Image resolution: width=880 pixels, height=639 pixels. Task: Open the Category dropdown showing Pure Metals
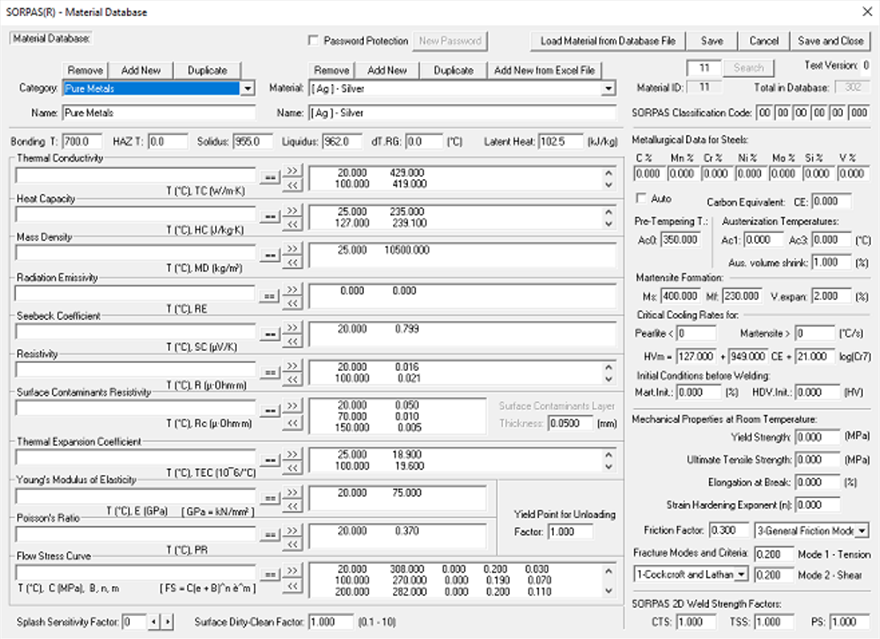click(x=248, y=89)
